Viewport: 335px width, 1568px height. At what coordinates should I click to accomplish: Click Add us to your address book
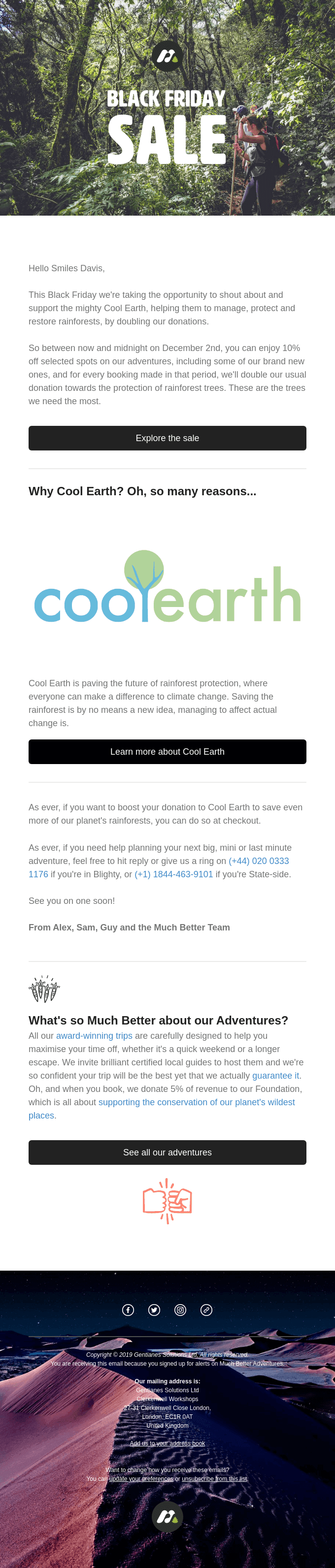coord(167,1442)
